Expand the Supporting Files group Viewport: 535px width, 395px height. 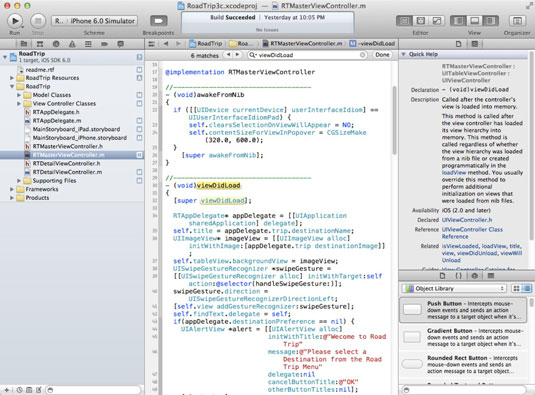pos(19,180)
